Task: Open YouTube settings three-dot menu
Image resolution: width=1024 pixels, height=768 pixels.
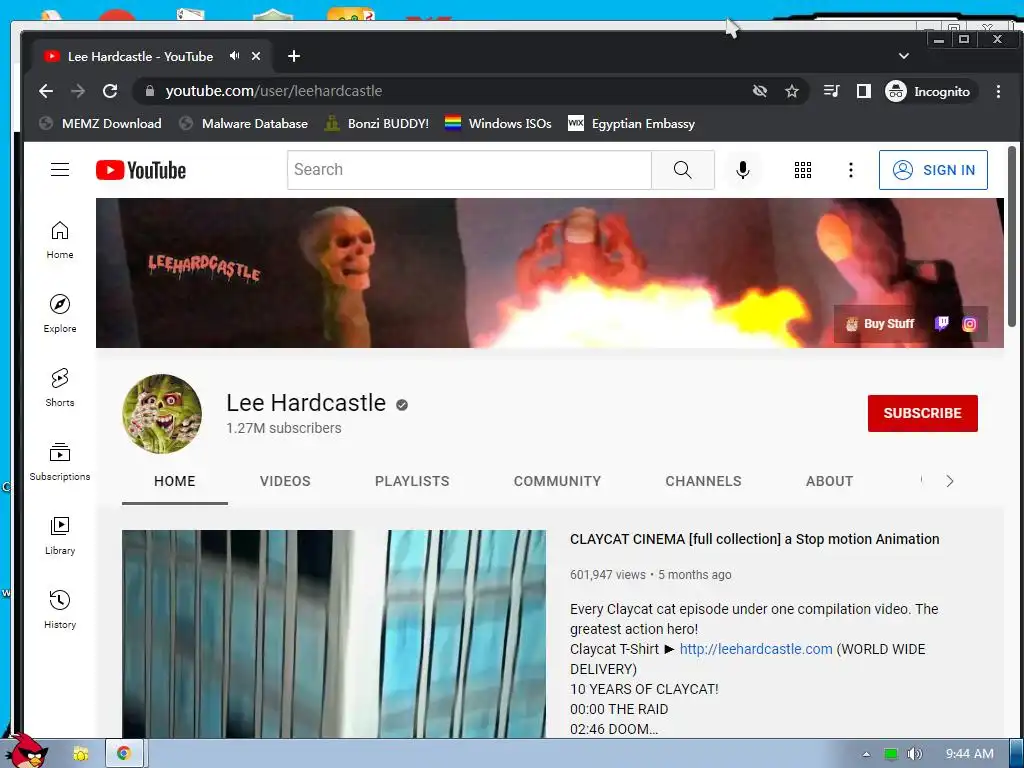Action: point(850,170)
